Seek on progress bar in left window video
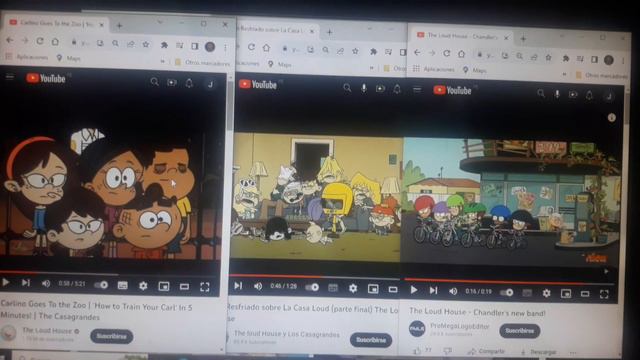 click(110, 273)
